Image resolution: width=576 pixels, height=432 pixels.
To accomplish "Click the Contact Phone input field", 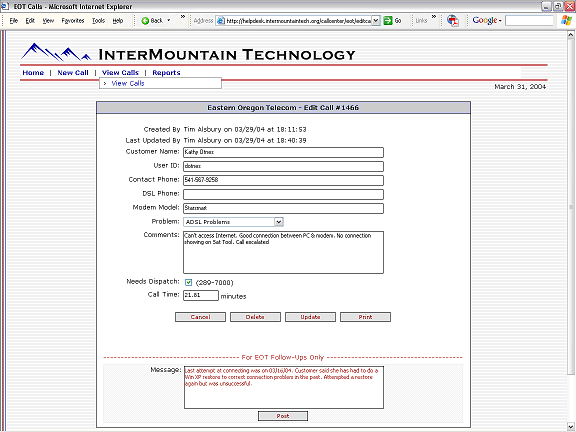I will coord(283,180).
